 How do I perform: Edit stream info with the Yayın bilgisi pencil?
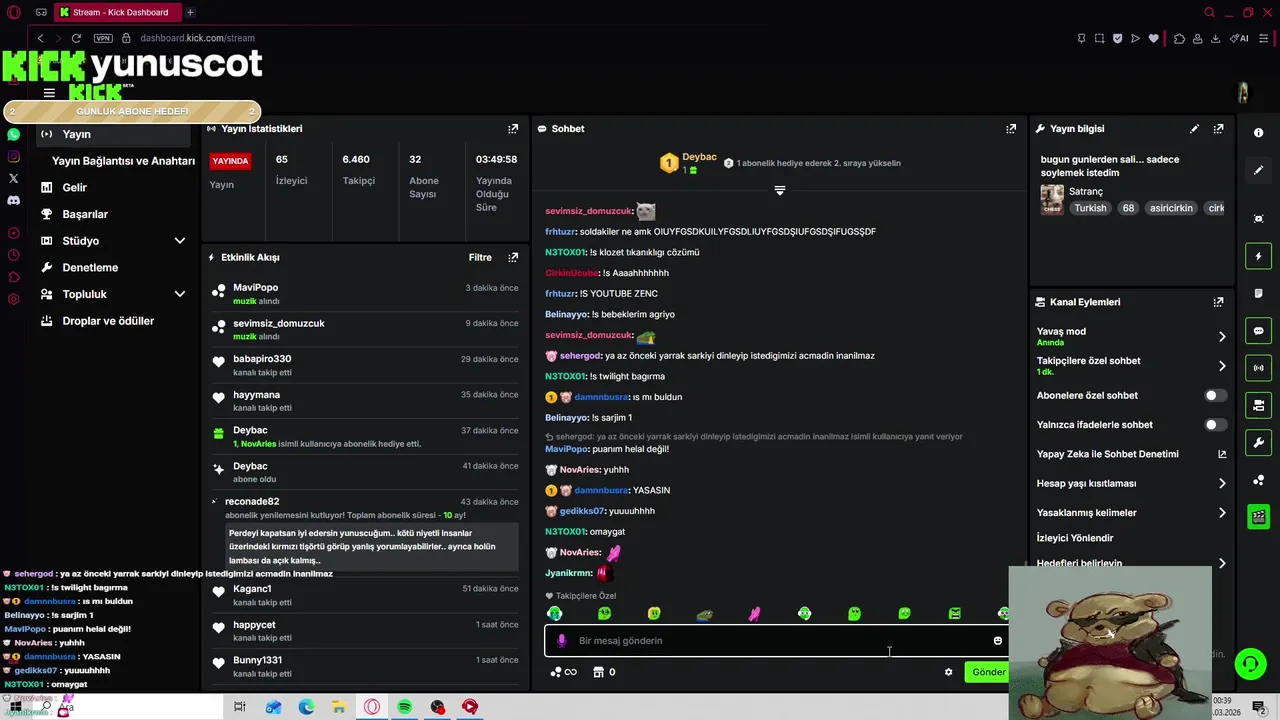[x=1194, y=129]
